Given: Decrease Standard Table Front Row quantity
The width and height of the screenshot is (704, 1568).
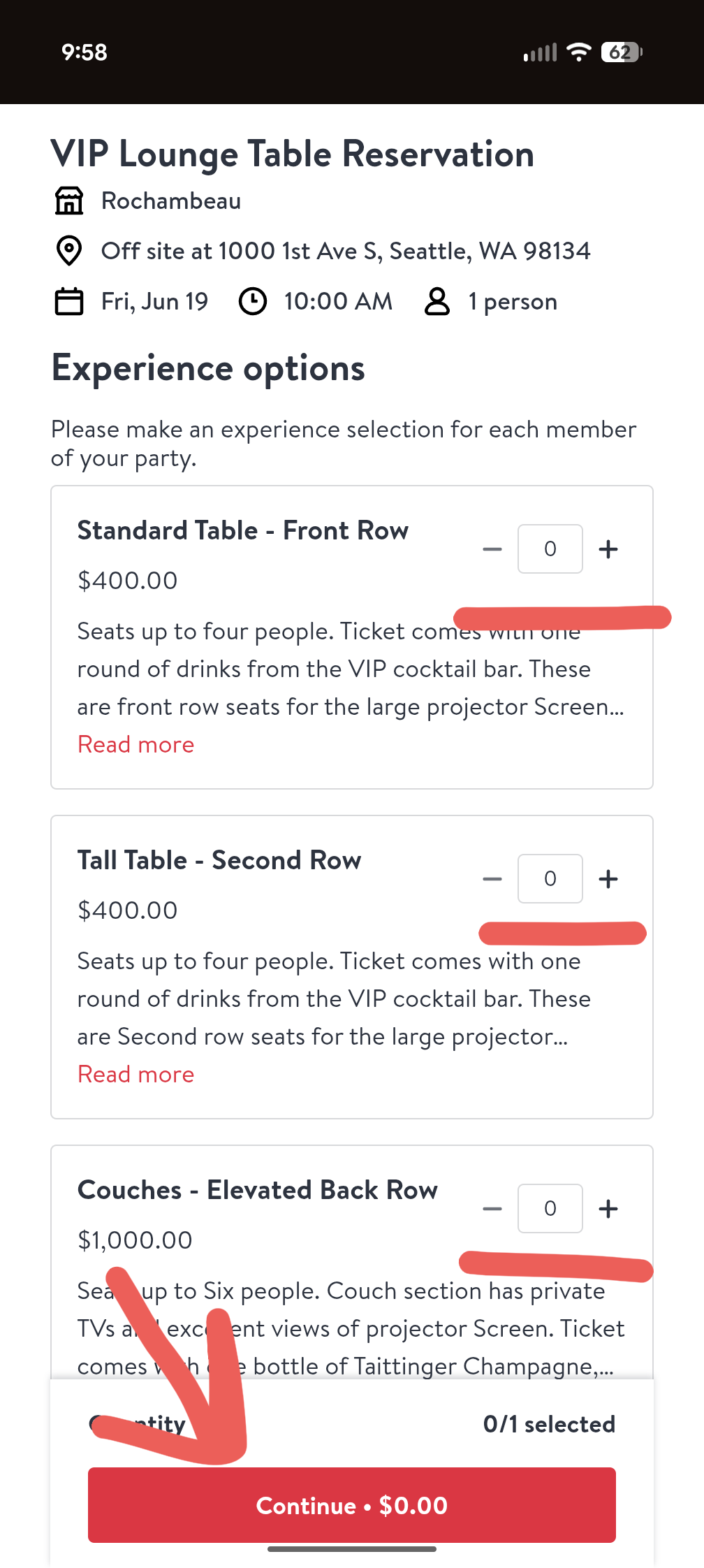Looking at the screenshot, I should [492, 549].
